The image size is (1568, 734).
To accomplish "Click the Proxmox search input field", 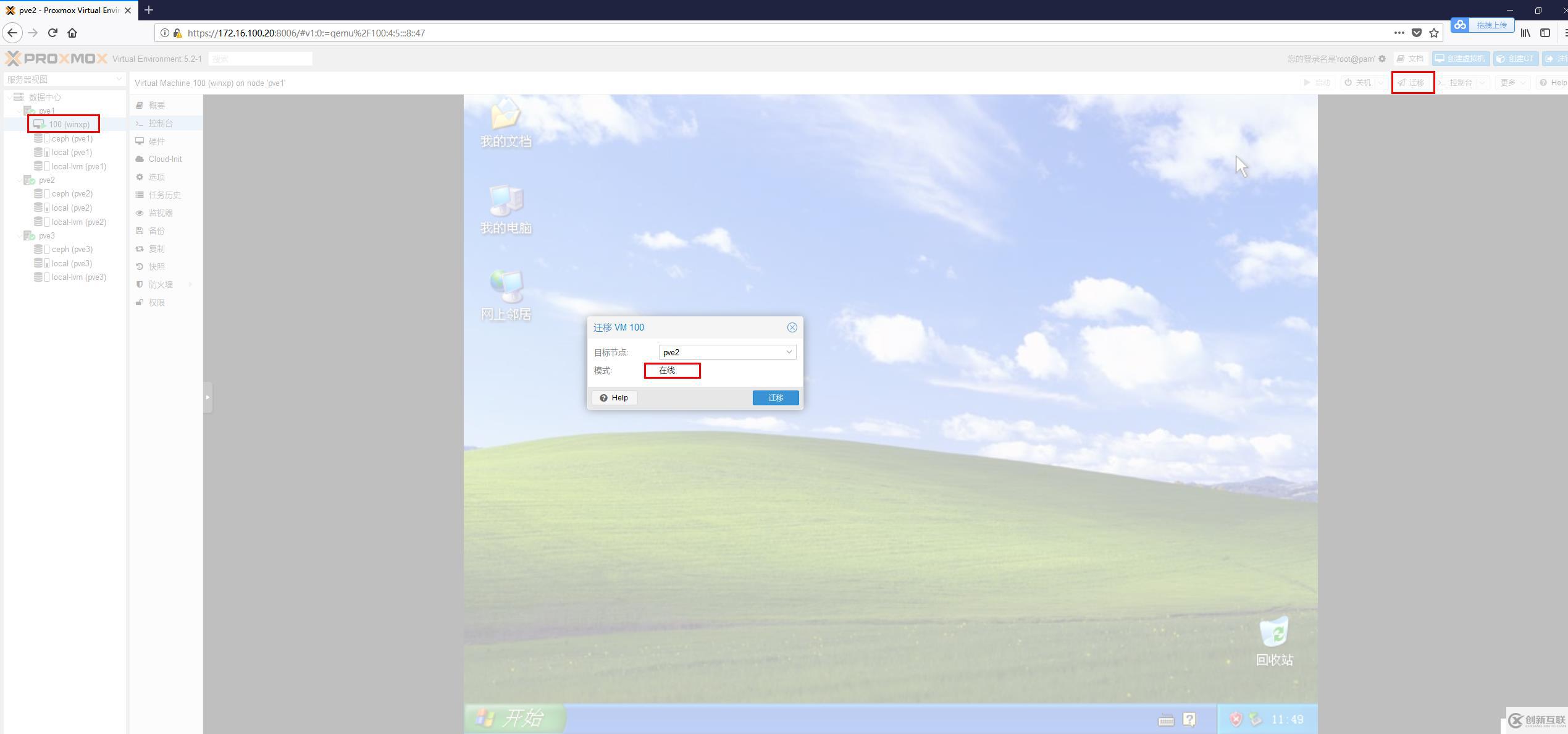I will (260, 59).
